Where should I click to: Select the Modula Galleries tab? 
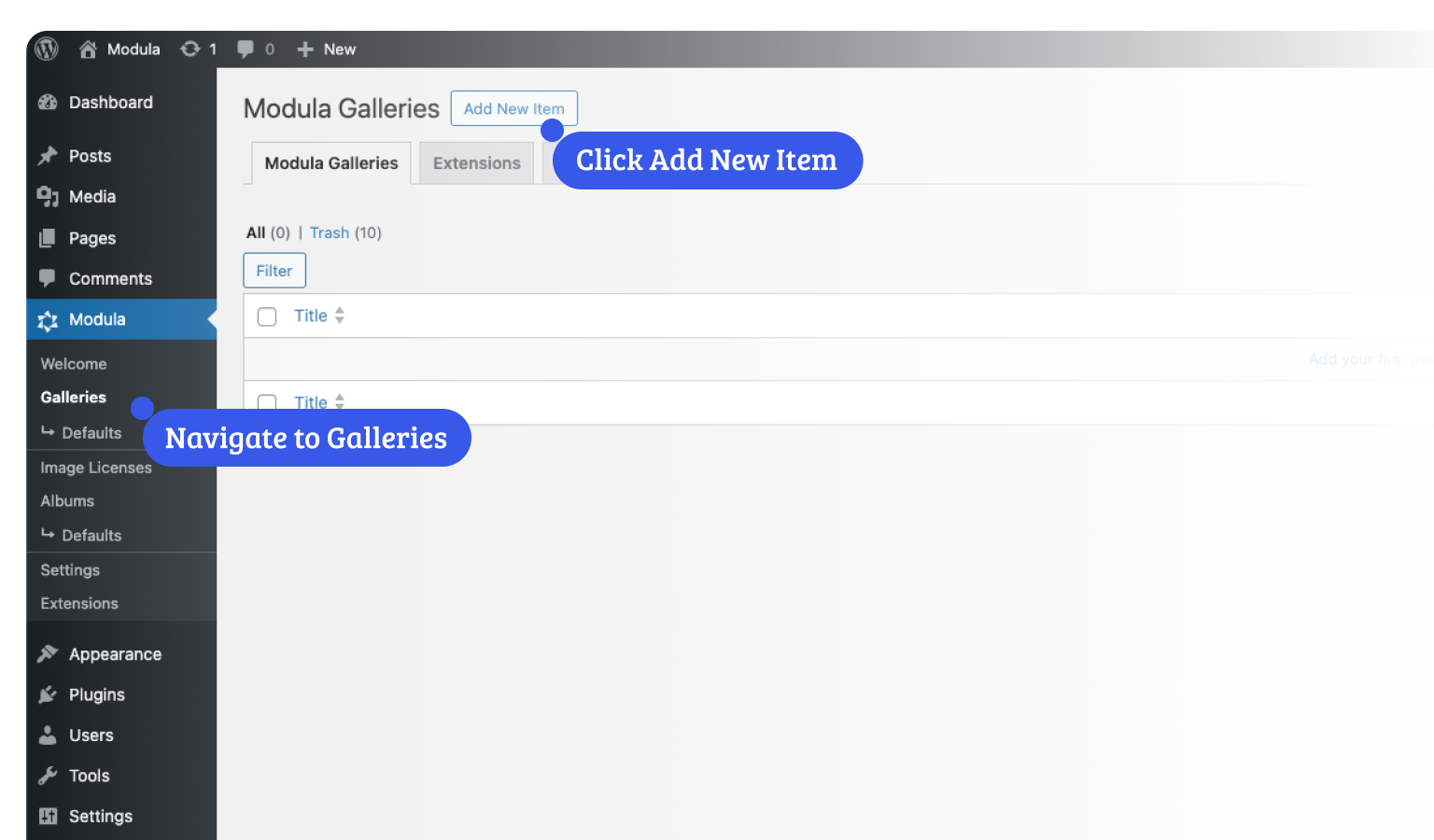[331, 163]
